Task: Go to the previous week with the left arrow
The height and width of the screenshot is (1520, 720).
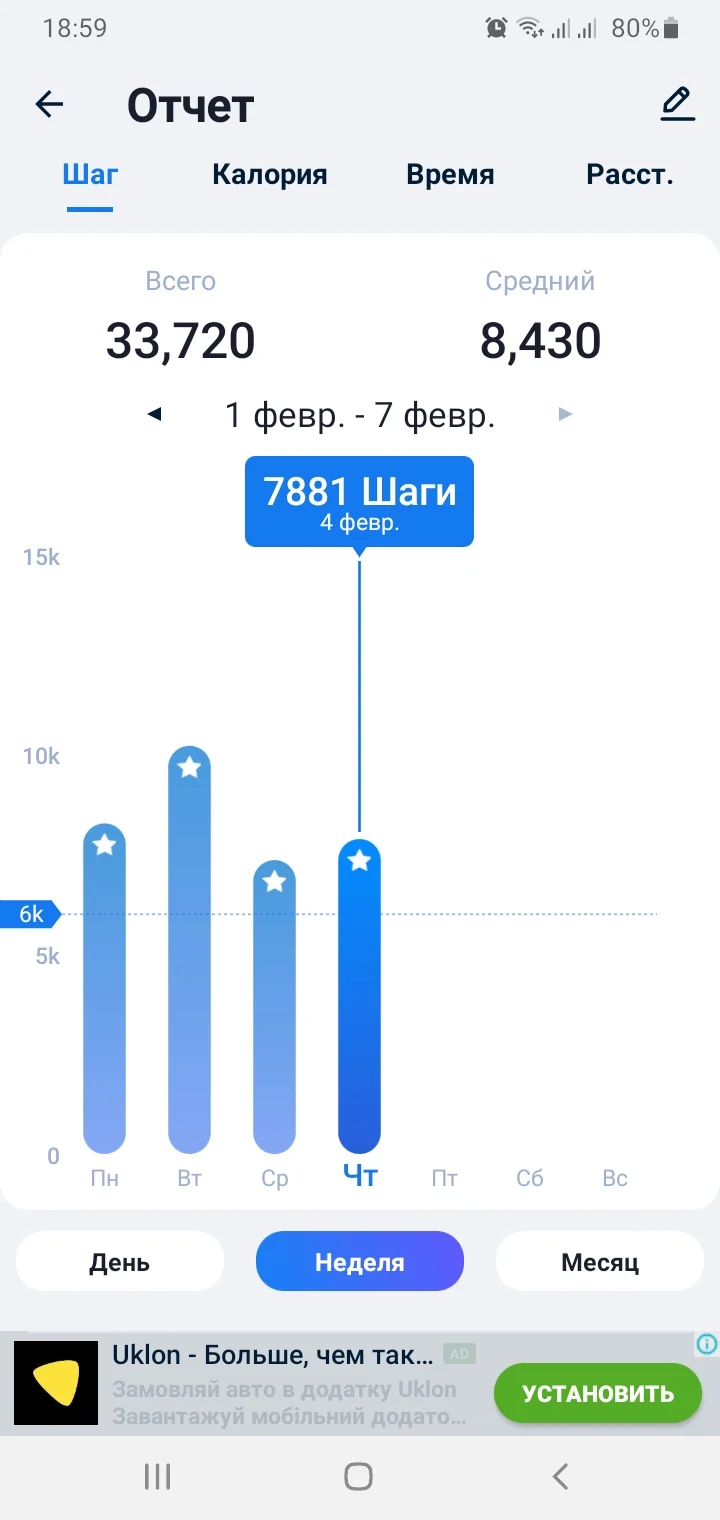Action: coord(155,413)
